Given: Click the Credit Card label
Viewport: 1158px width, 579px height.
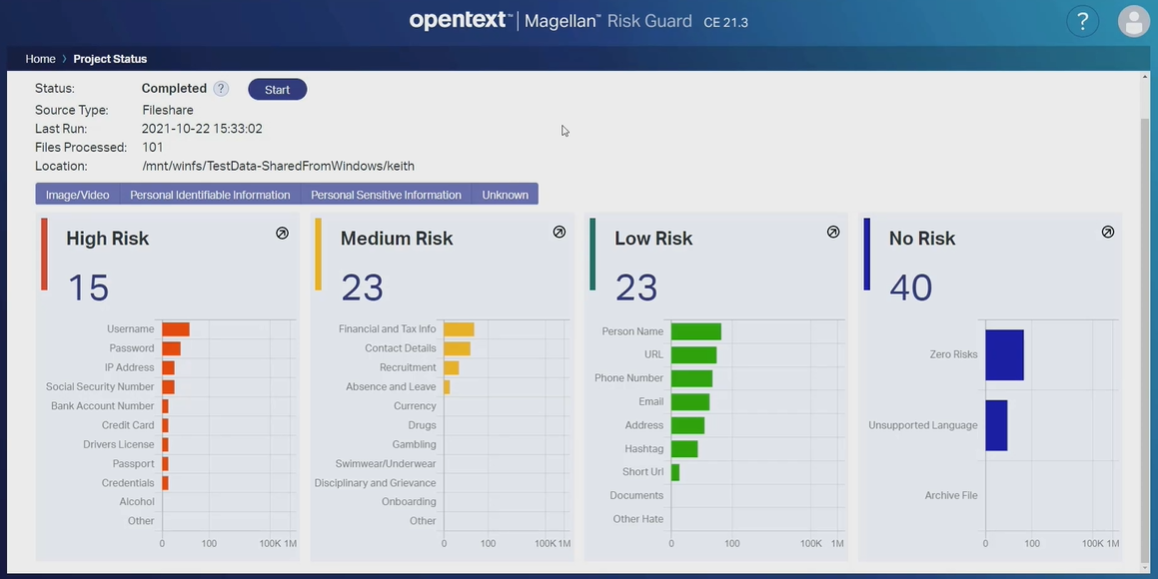Looking at the screenshot, I should click(128, 425).
